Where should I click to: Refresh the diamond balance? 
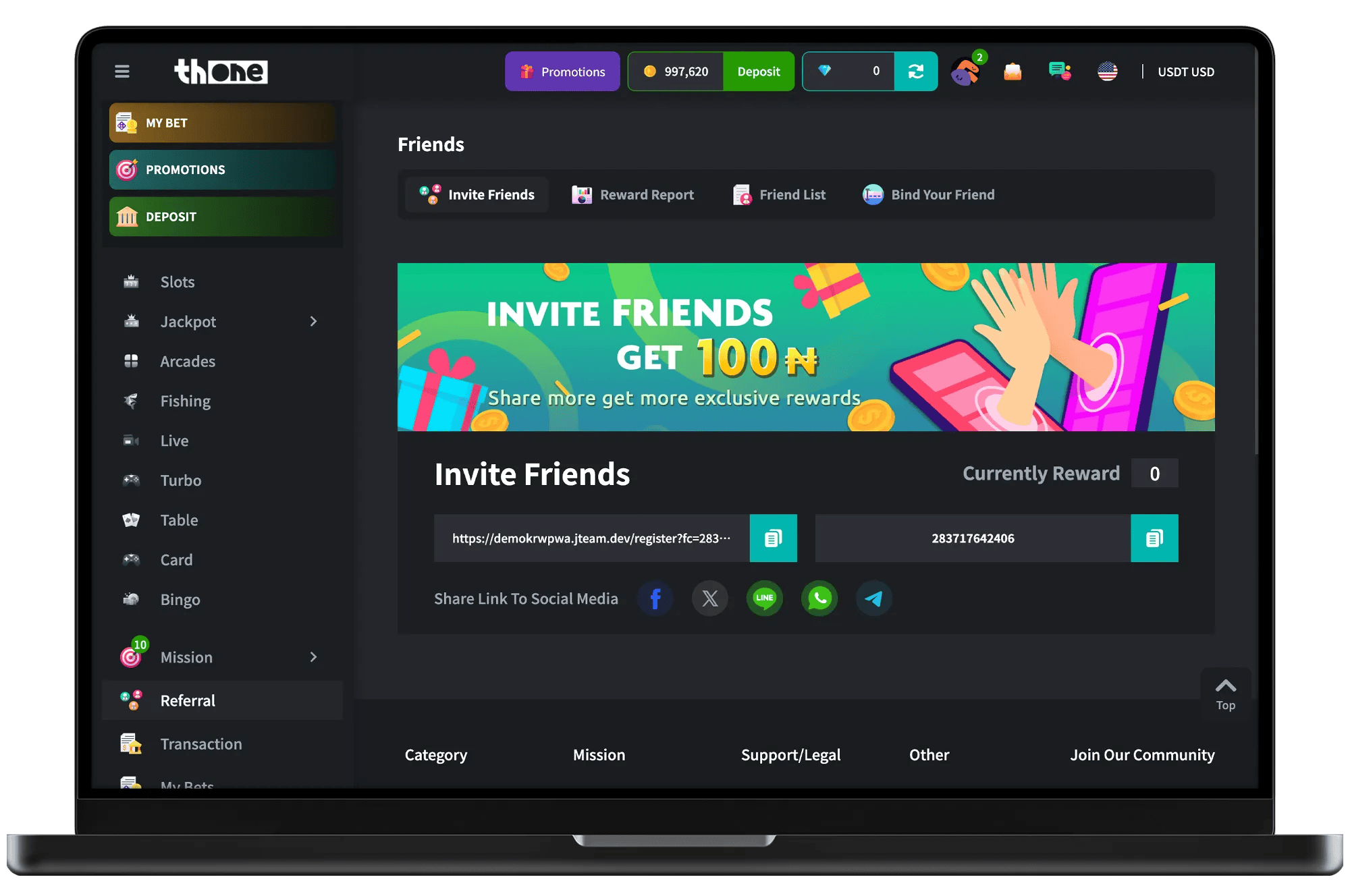point(916,72)
